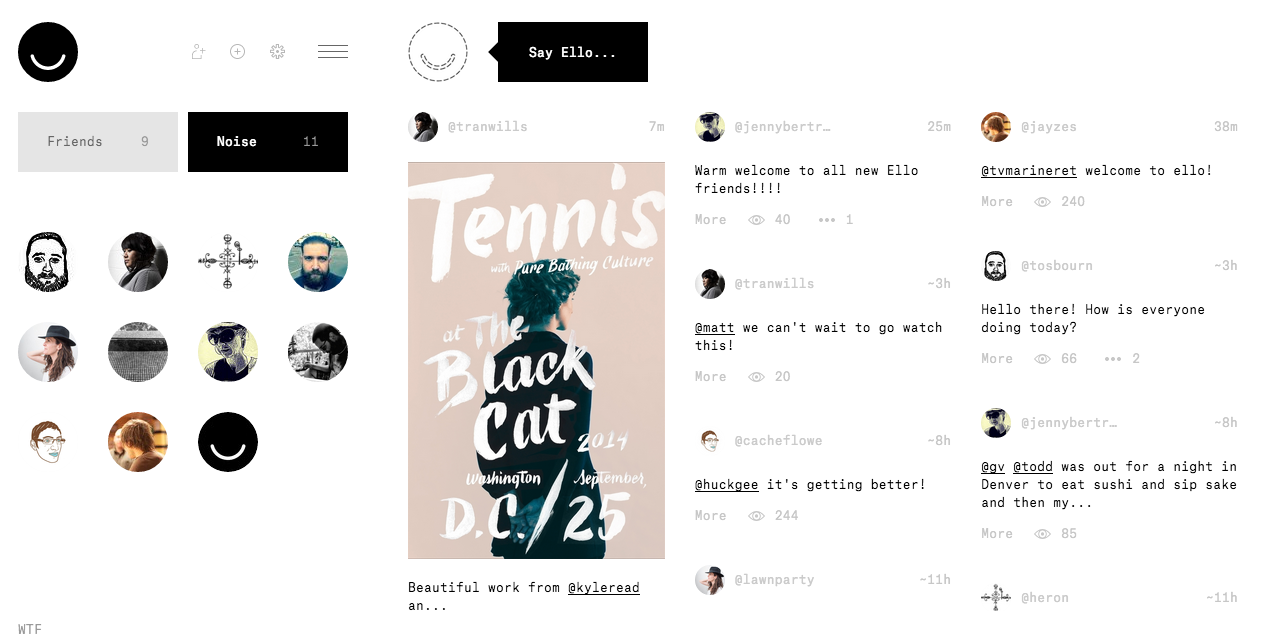Open the @kyleread mention link
This screenshot has height=639, width=1267.
coord(604,588)
